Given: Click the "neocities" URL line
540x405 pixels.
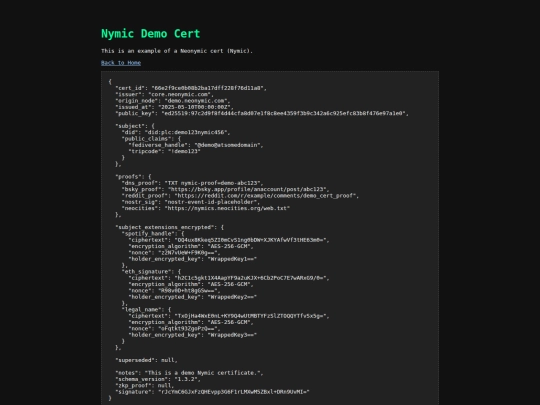Looking at the screenshot, I should (x=206, y=208).
